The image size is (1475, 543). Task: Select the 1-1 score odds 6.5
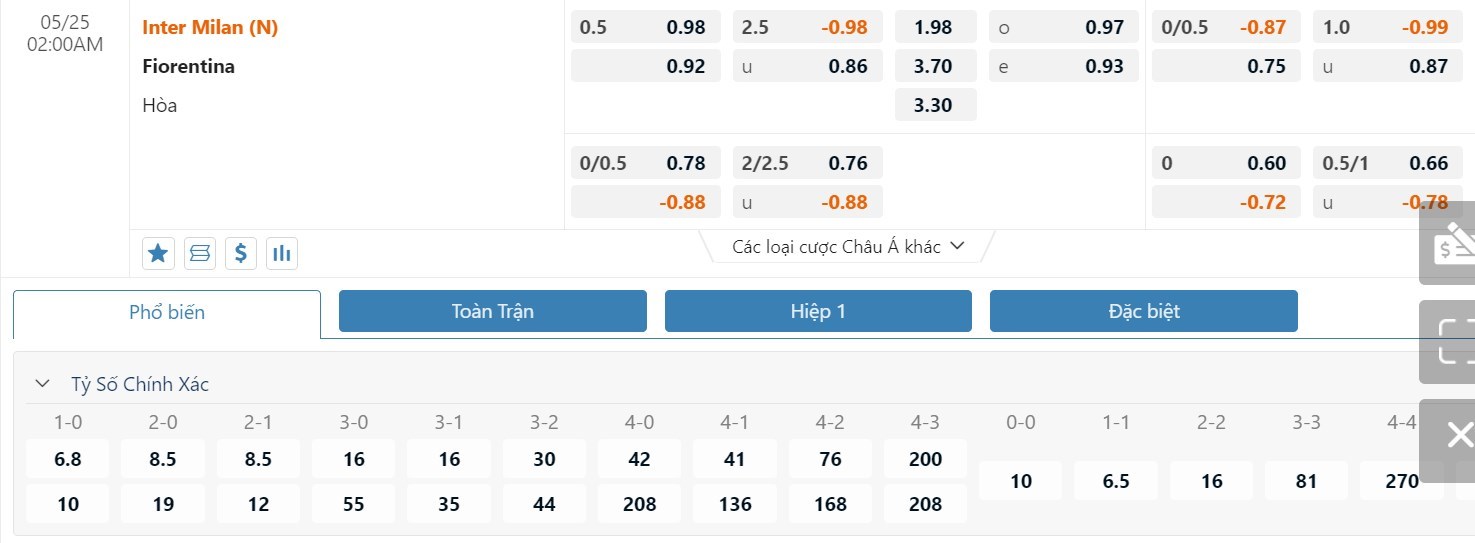[x=1116, y=481]
